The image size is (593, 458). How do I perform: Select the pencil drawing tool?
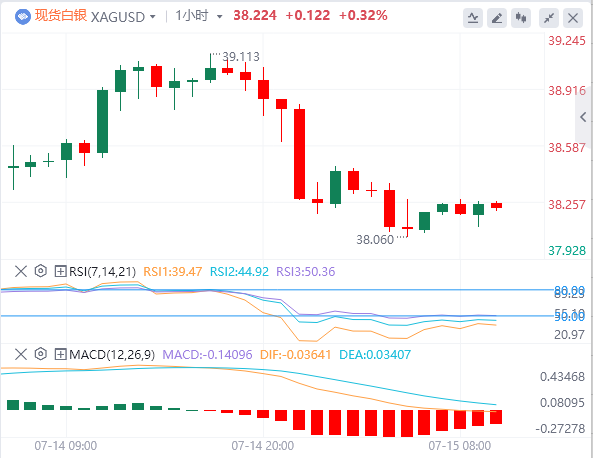[x=497, y=18]
